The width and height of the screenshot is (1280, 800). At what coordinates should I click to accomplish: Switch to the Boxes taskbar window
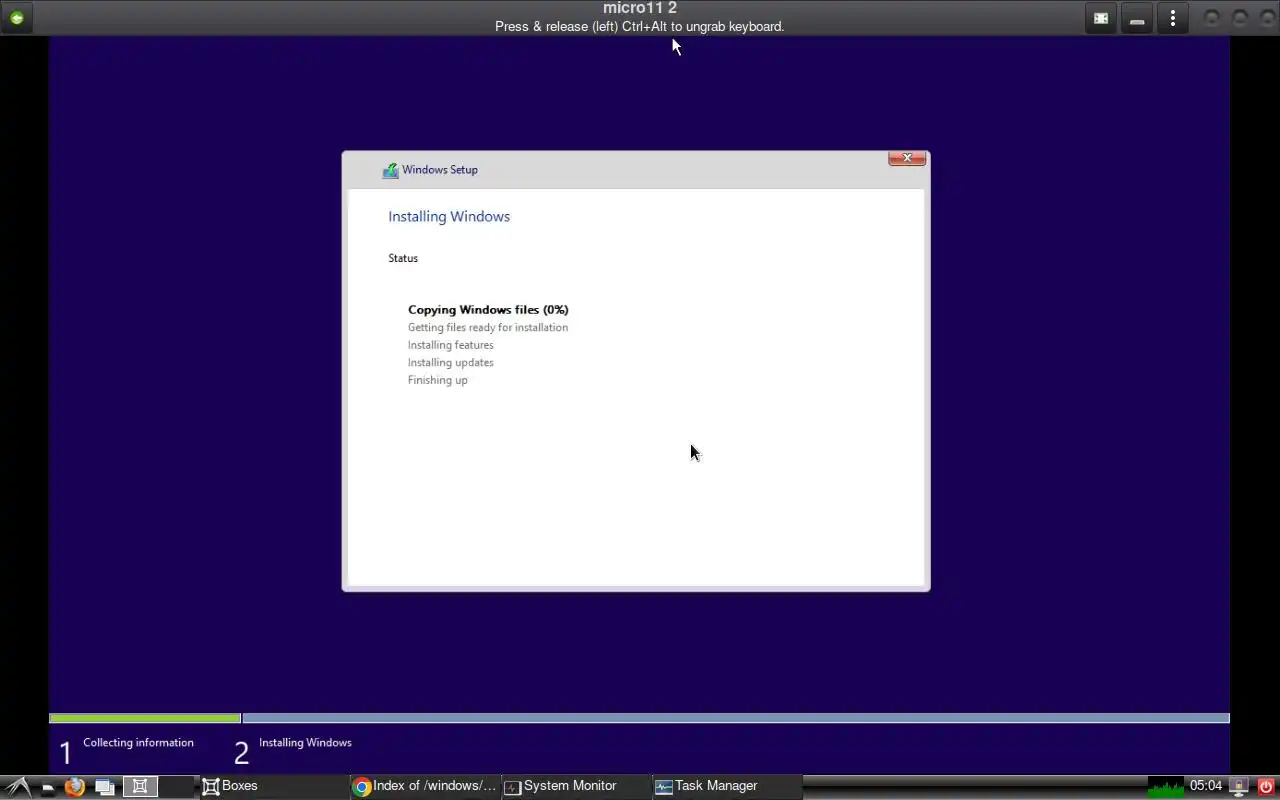[274, 786]
